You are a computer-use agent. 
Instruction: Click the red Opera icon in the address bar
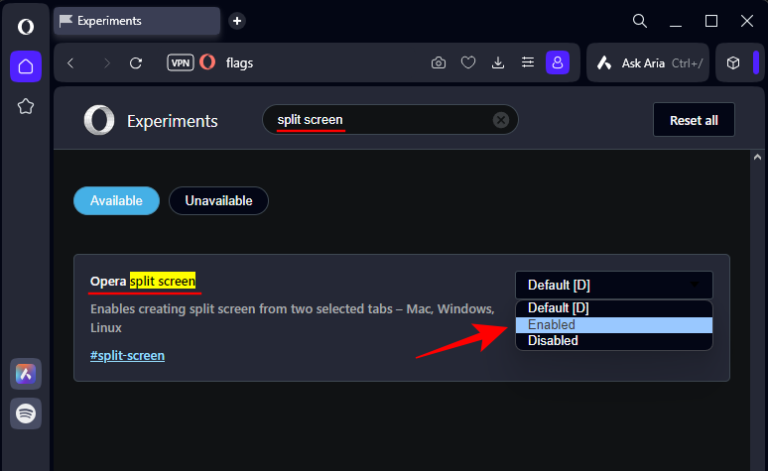[207, 62]
